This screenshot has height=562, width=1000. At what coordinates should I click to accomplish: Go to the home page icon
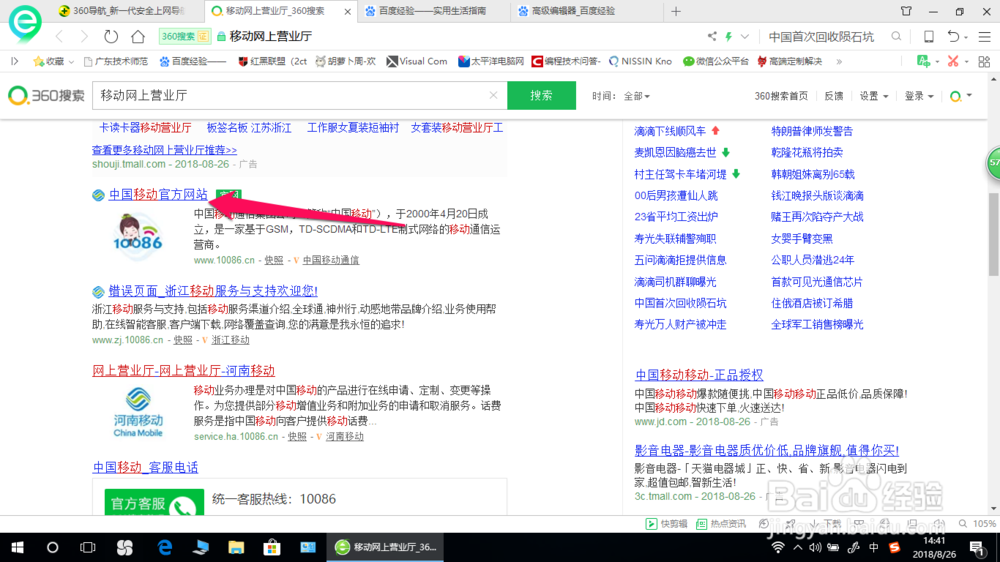click(138, 36)
